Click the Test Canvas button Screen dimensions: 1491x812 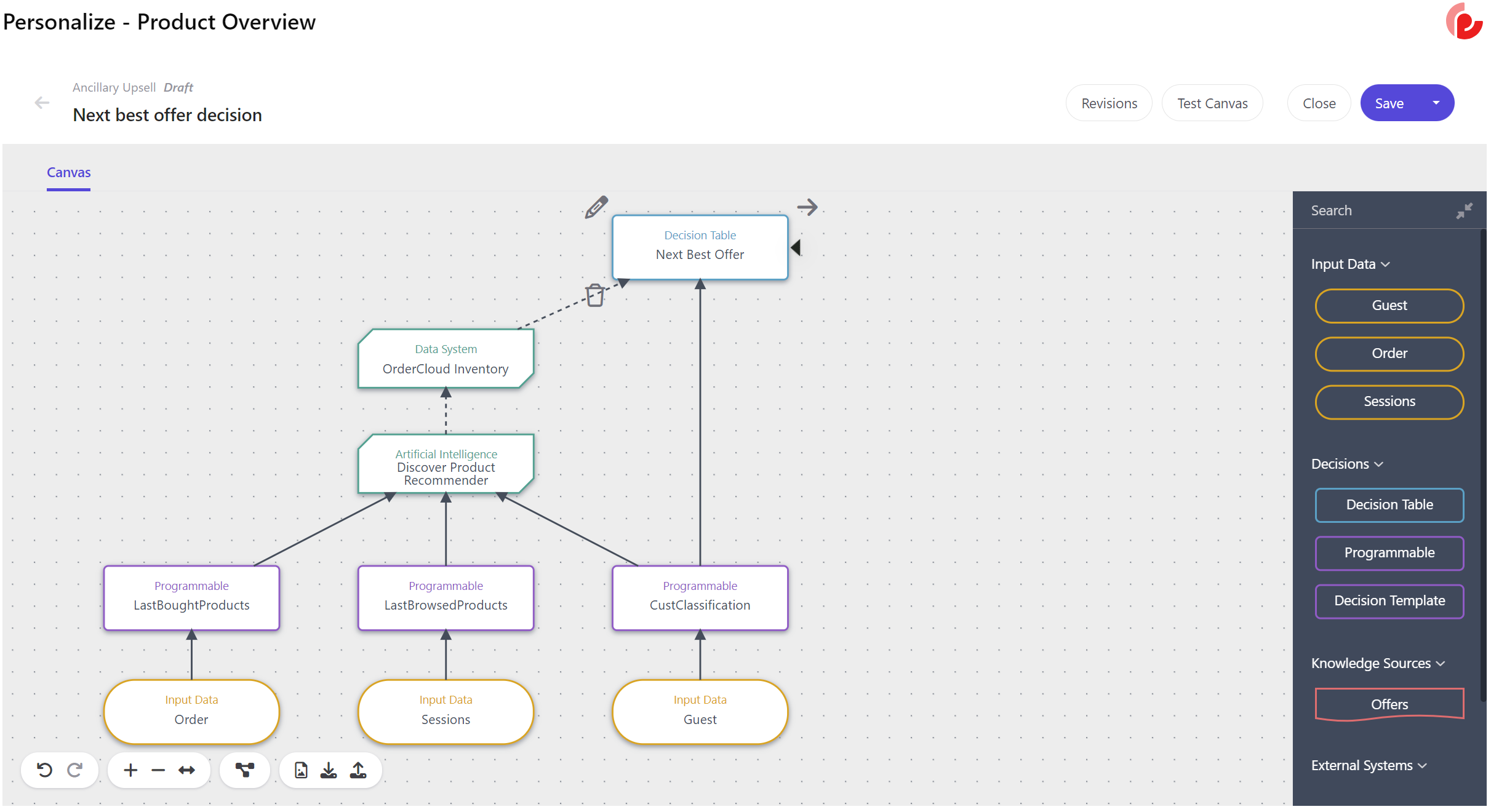(1212, 103)
